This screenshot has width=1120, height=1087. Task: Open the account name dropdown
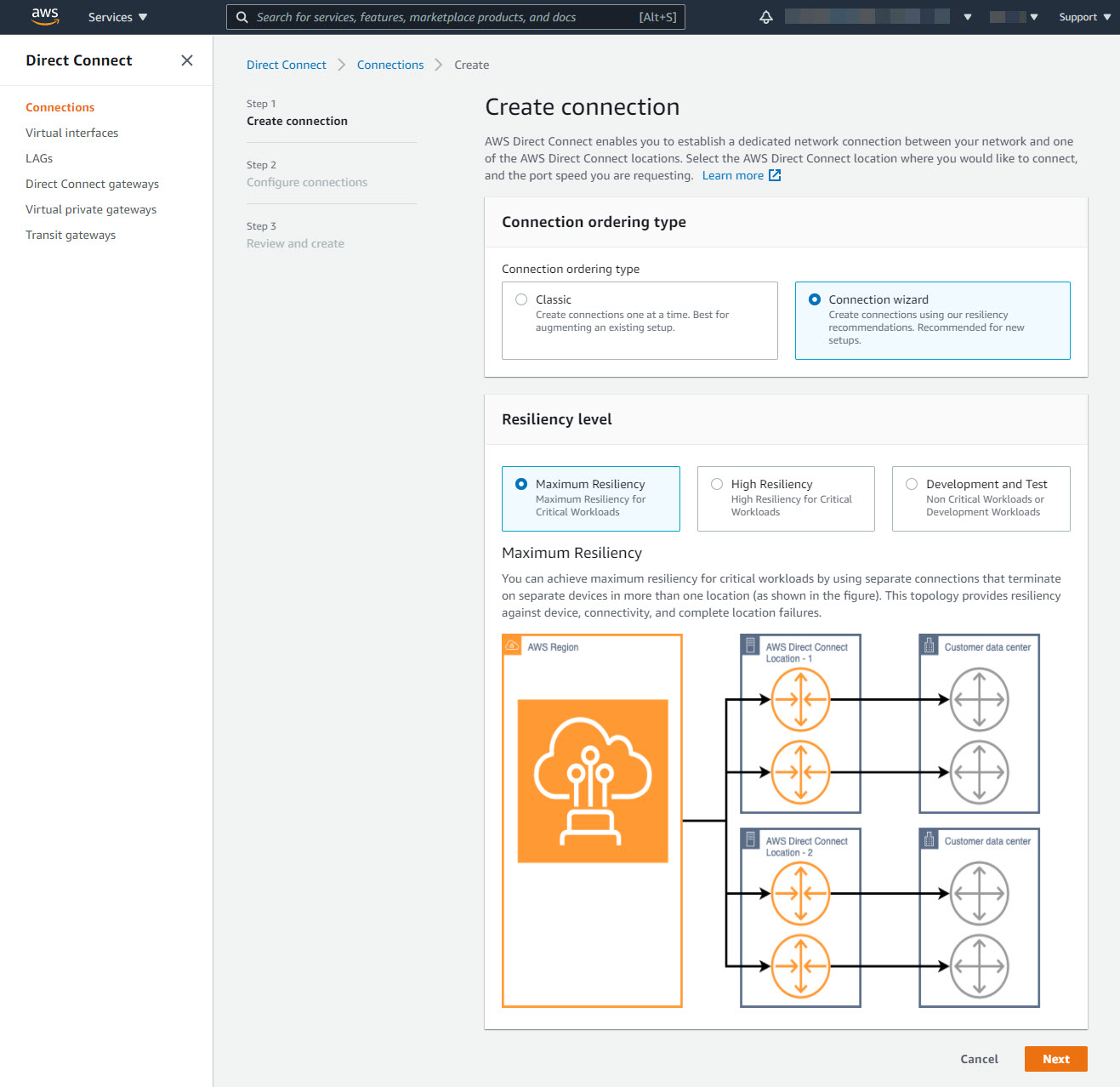[878, 17]
